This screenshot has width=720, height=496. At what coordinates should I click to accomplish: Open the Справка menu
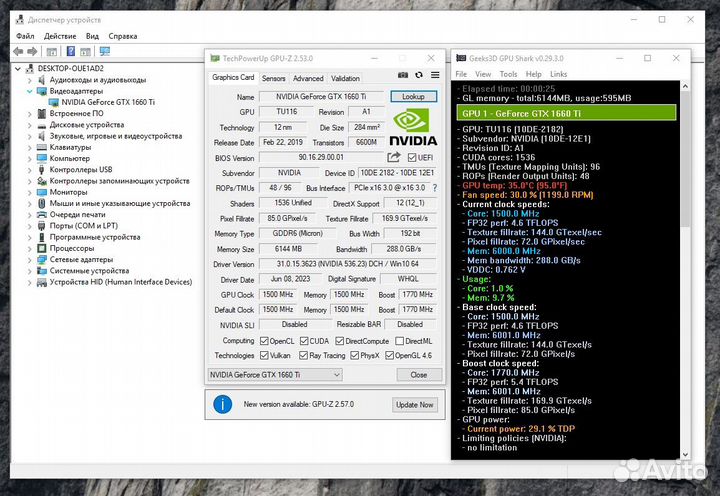(123, 36)
